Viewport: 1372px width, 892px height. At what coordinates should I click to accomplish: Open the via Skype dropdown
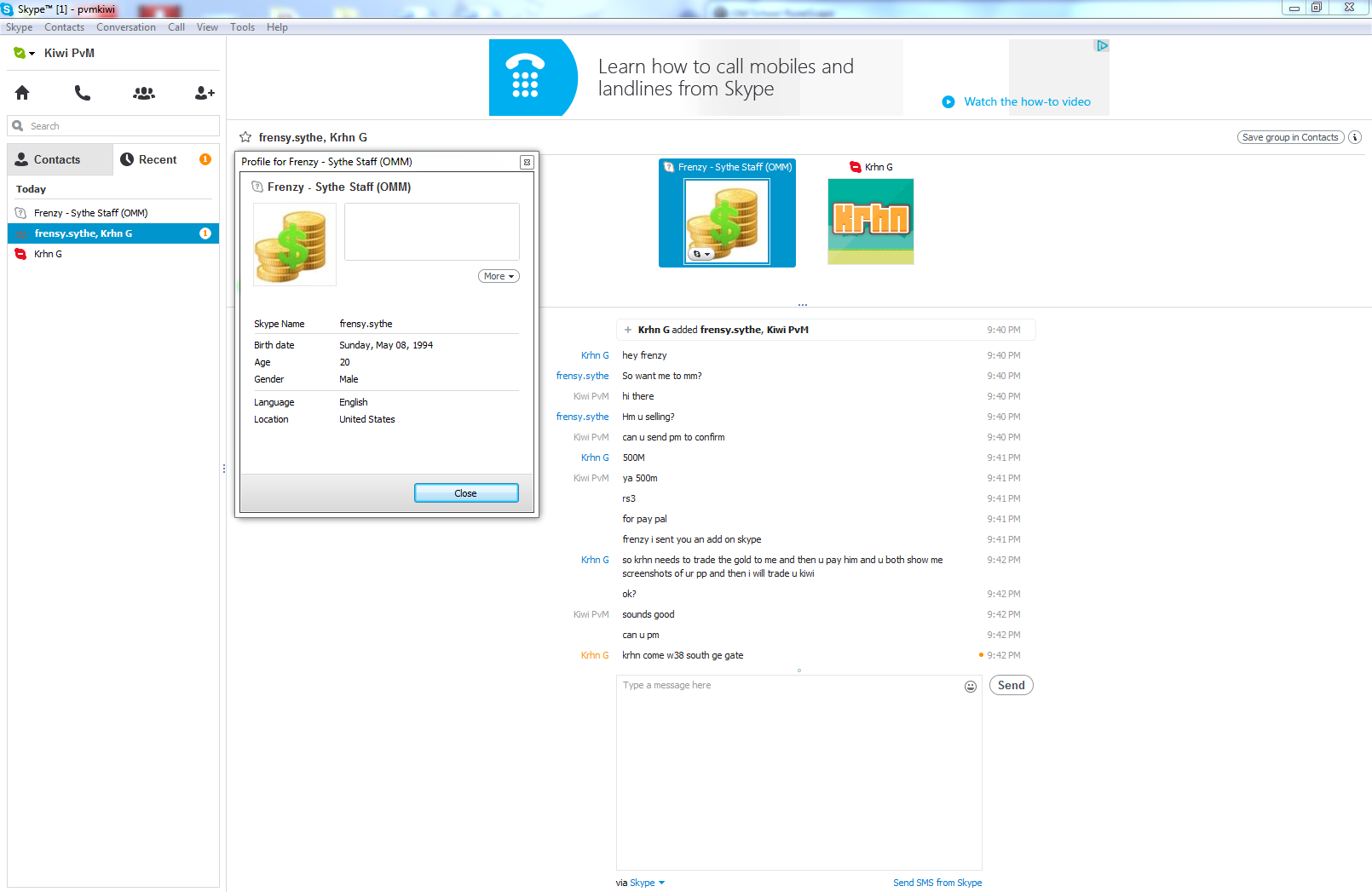[647, 883]
